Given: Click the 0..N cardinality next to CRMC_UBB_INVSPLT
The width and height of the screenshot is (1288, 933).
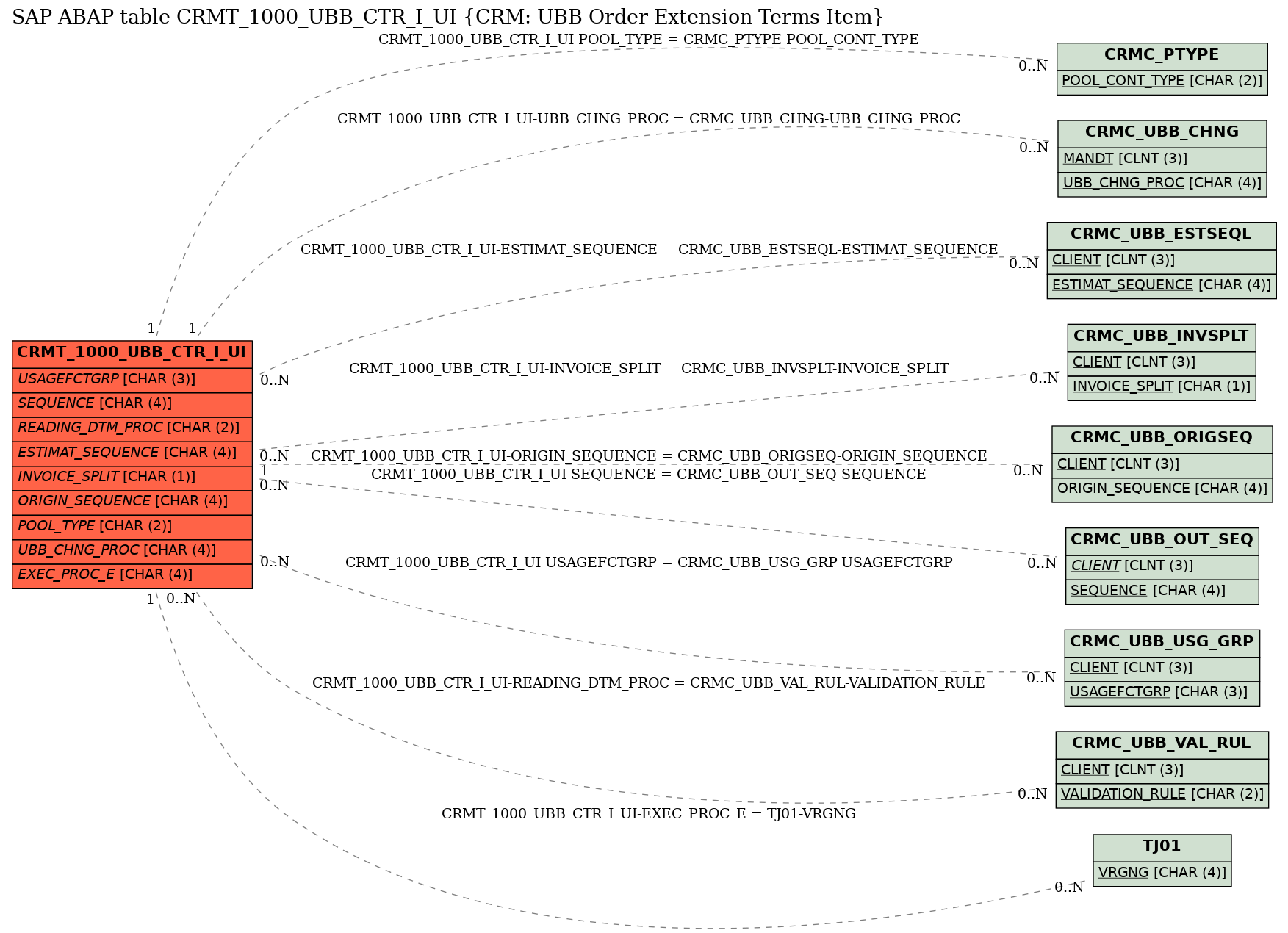Looking at the screenshot, I should (1043, 378).
